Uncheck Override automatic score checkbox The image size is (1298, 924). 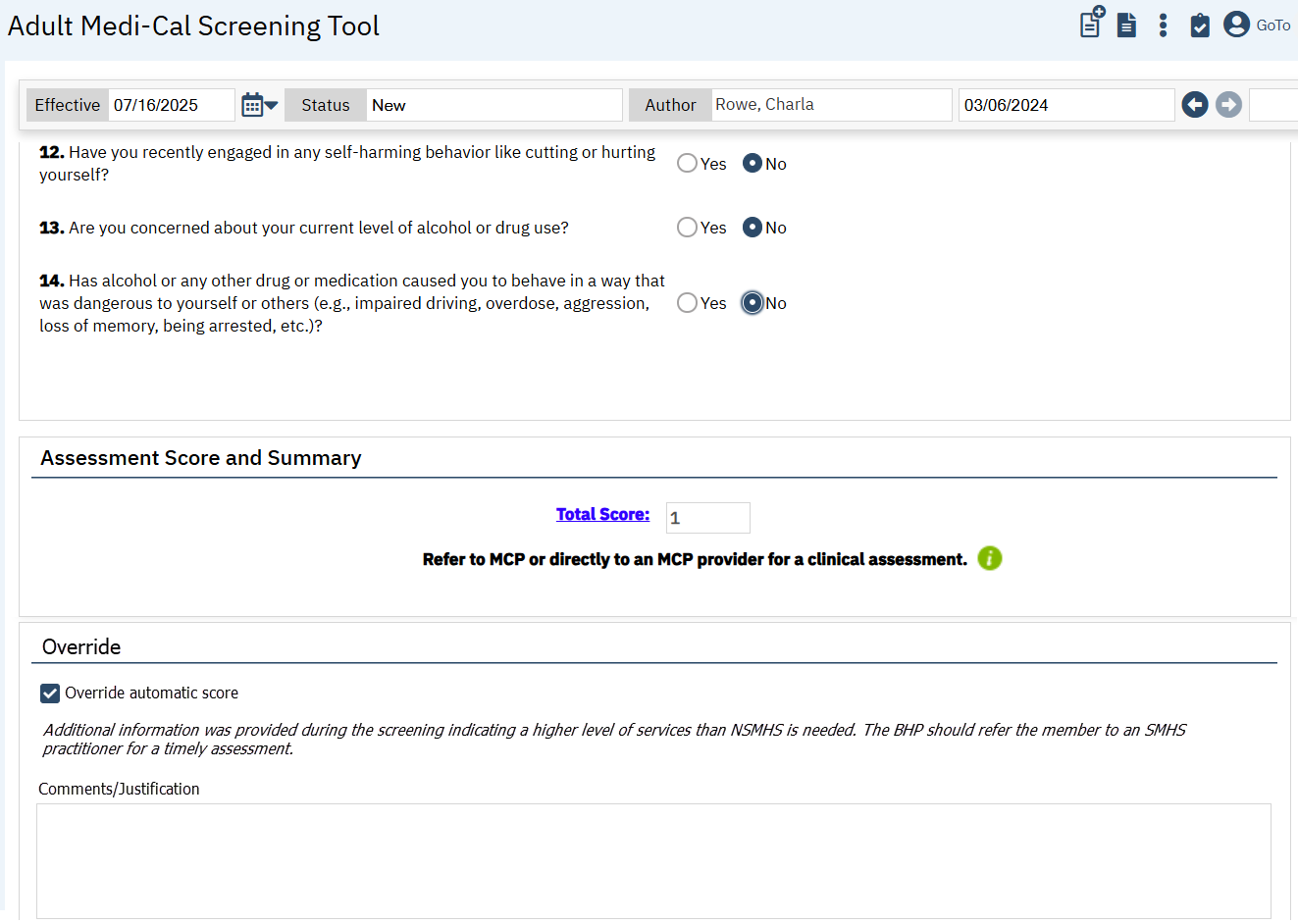pos(50,693)
